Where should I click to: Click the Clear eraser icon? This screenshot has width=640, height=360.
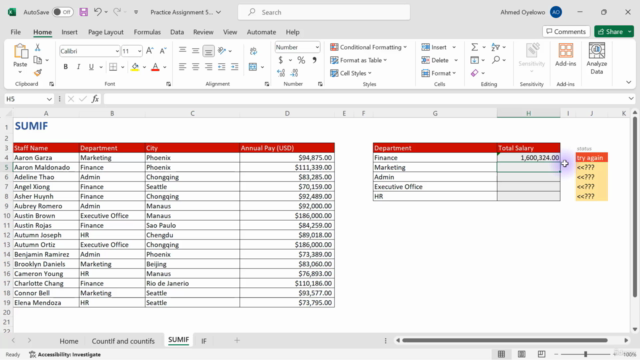click(474, 73)
